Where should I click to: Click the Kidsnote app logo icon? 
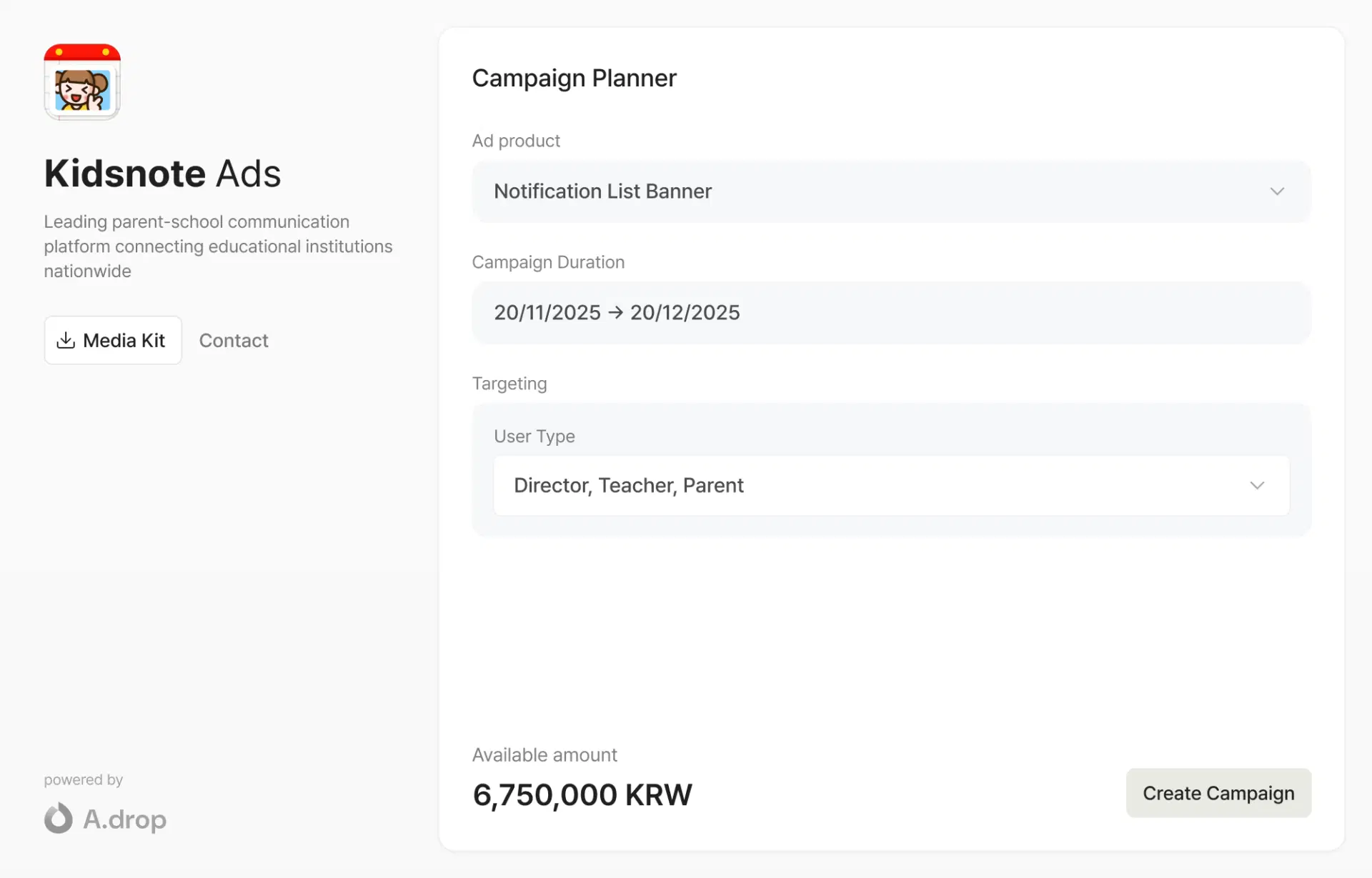pyautogui.click(x=82, y=82)
